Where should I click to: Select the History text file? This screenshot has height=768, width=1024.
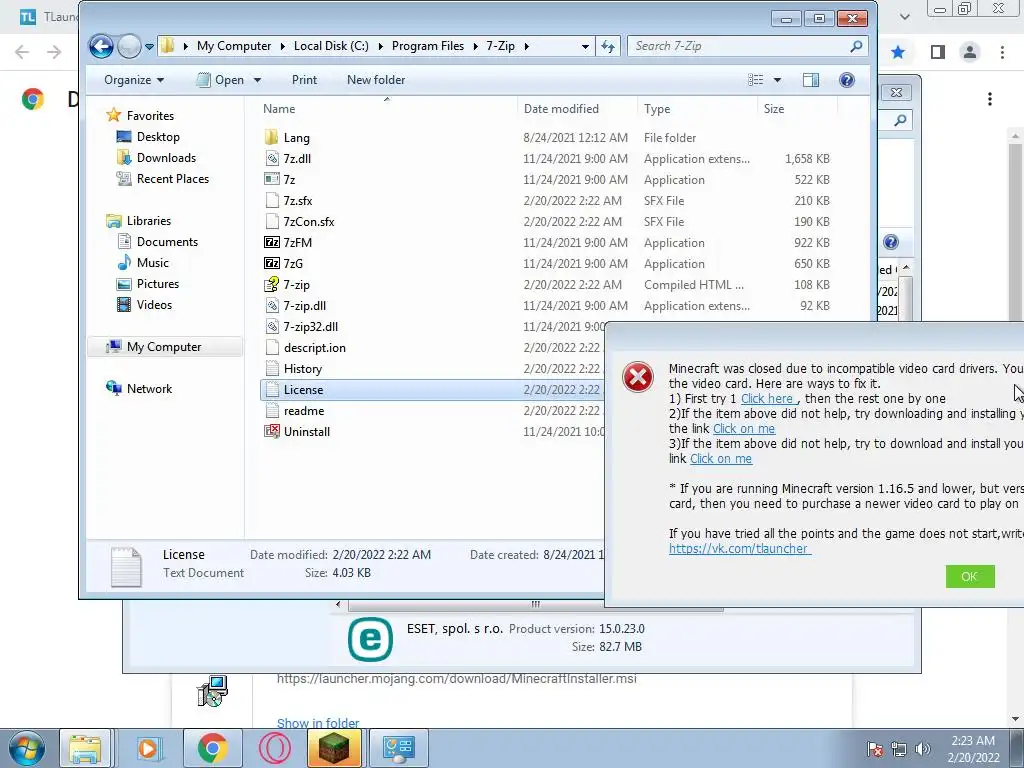click(x=302, y=368)
